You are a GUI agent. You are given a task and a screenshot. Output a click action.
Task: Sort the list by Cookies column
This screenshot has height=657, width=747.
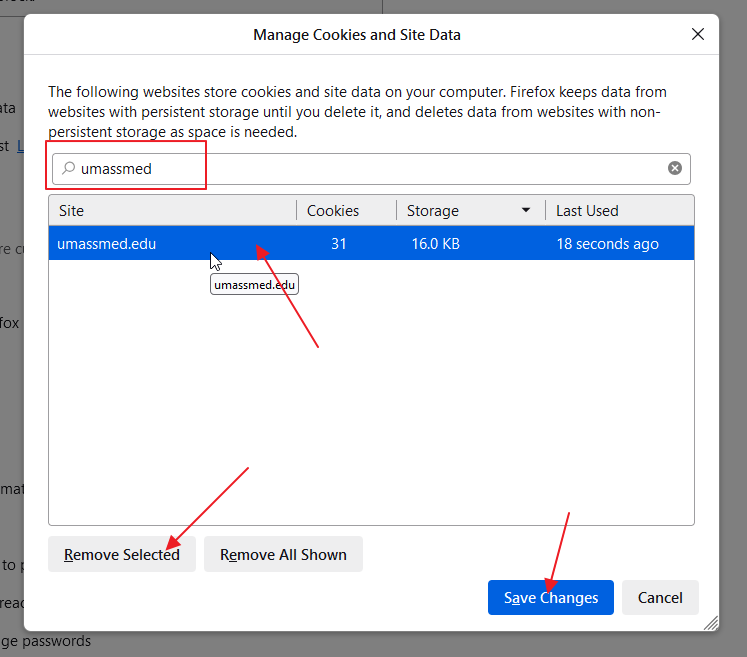point(333,211)
